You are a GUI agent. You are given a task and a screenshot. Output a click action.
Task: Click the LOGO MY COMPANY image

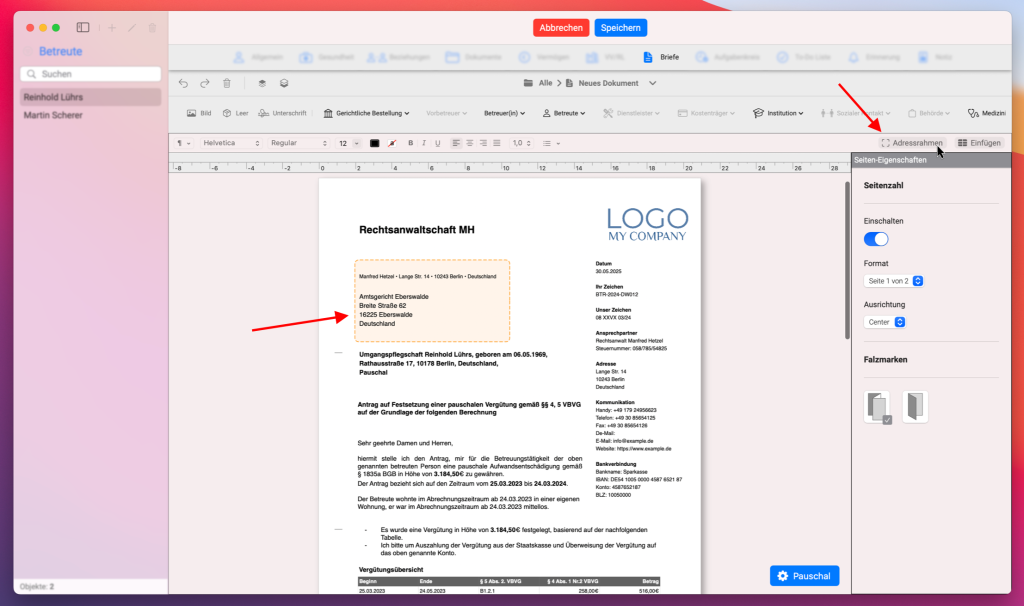pos(647,225)
